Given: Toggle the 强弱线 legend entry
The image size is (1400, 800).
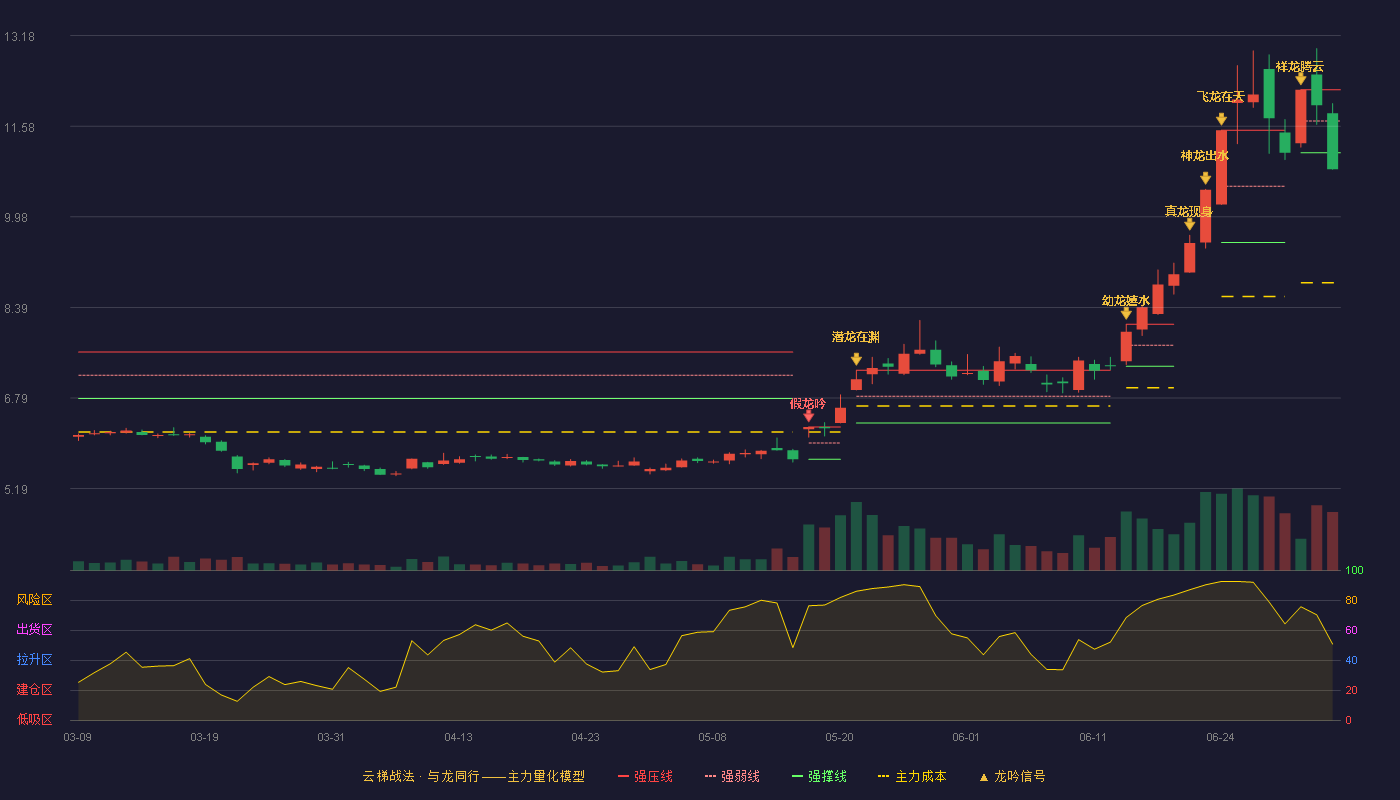Looking at the screenshot, I should (x=732, y=776).
